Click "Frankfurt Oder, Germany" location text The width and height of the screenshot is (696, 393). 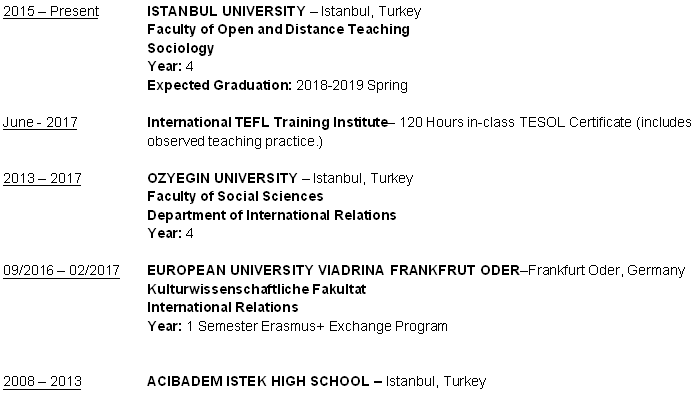(606, 270)
